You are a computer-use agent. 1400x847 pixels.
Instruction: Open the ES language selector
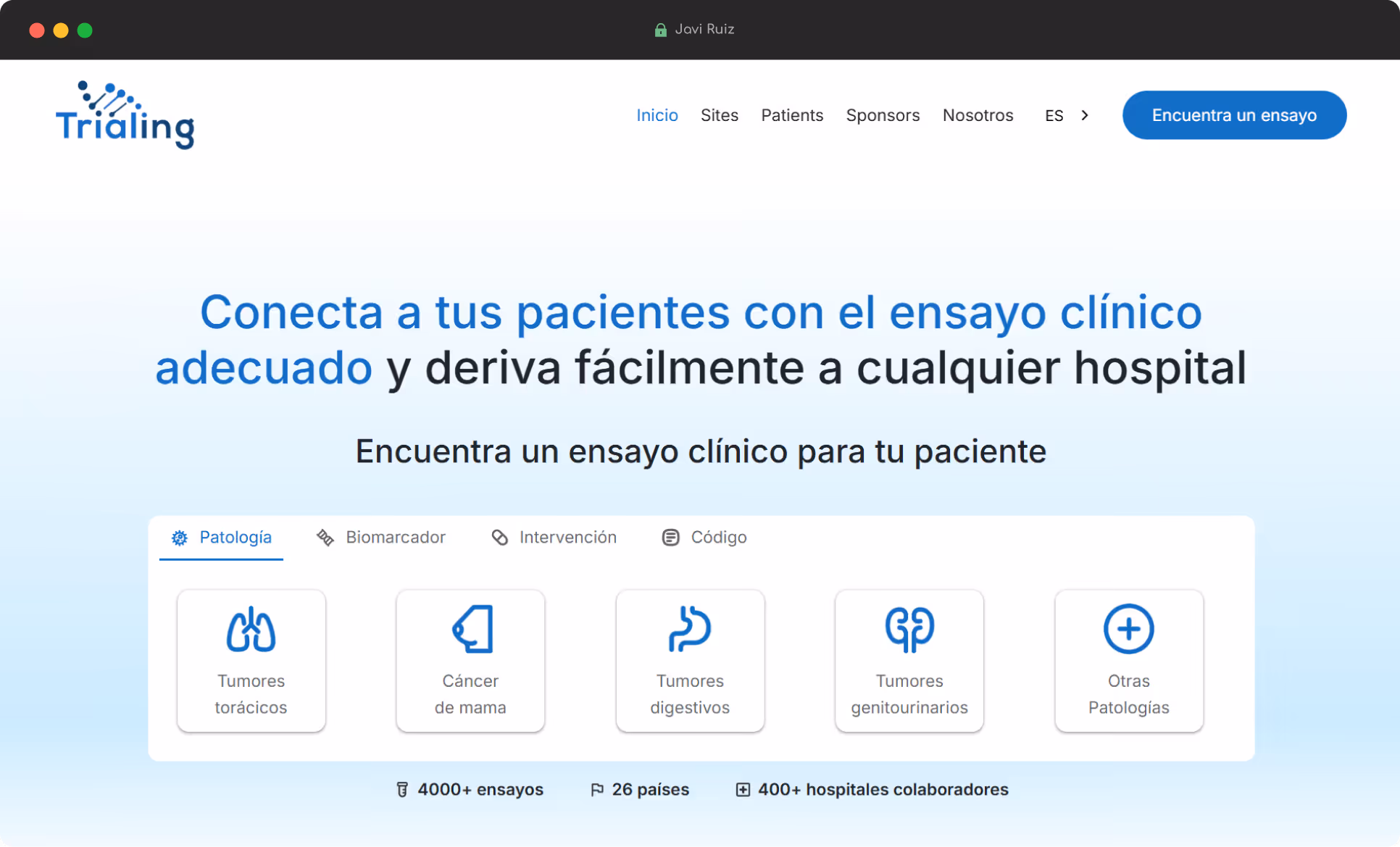1054,116
